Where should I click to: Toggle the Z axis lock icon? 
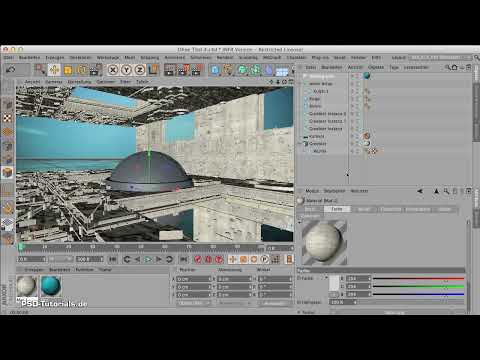(x=140, y=70)
